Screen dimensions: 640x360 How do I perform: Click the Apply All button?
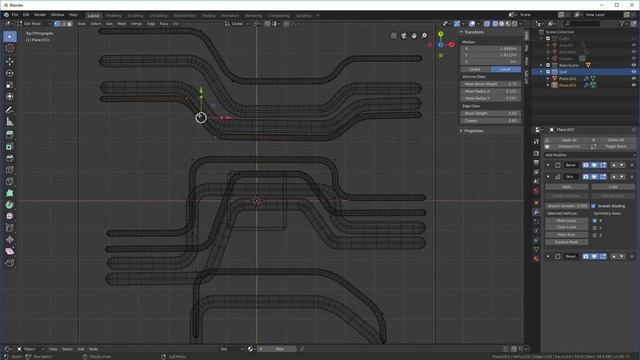coord(567,140)
